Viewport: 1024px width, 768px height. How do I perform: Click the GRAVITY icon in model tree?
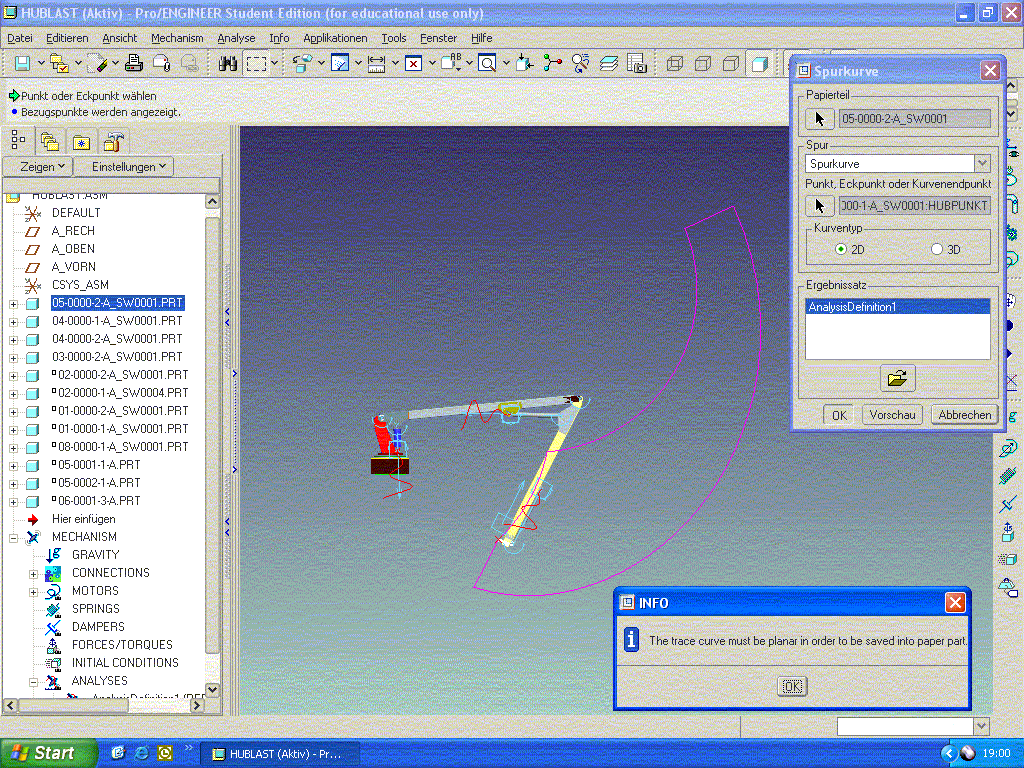pos(54,554)
